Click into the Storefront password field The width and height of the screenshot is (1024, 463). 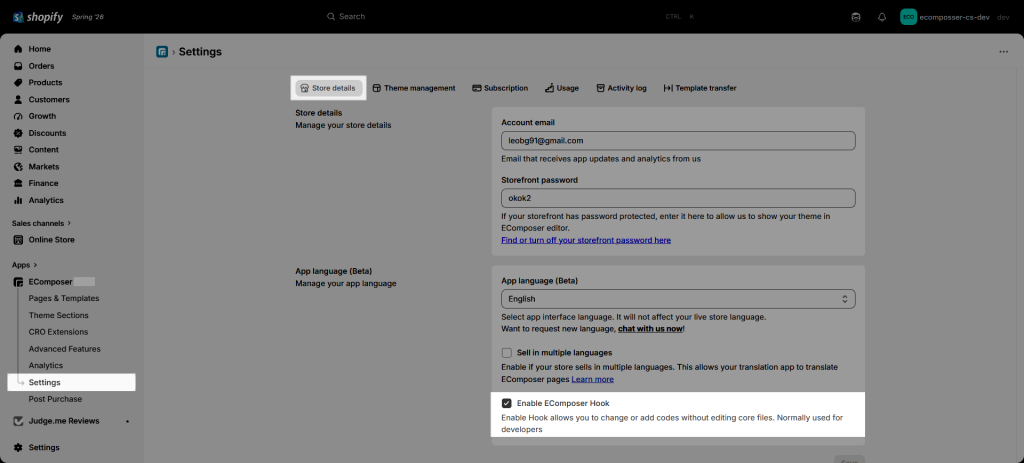click(678, 199)
